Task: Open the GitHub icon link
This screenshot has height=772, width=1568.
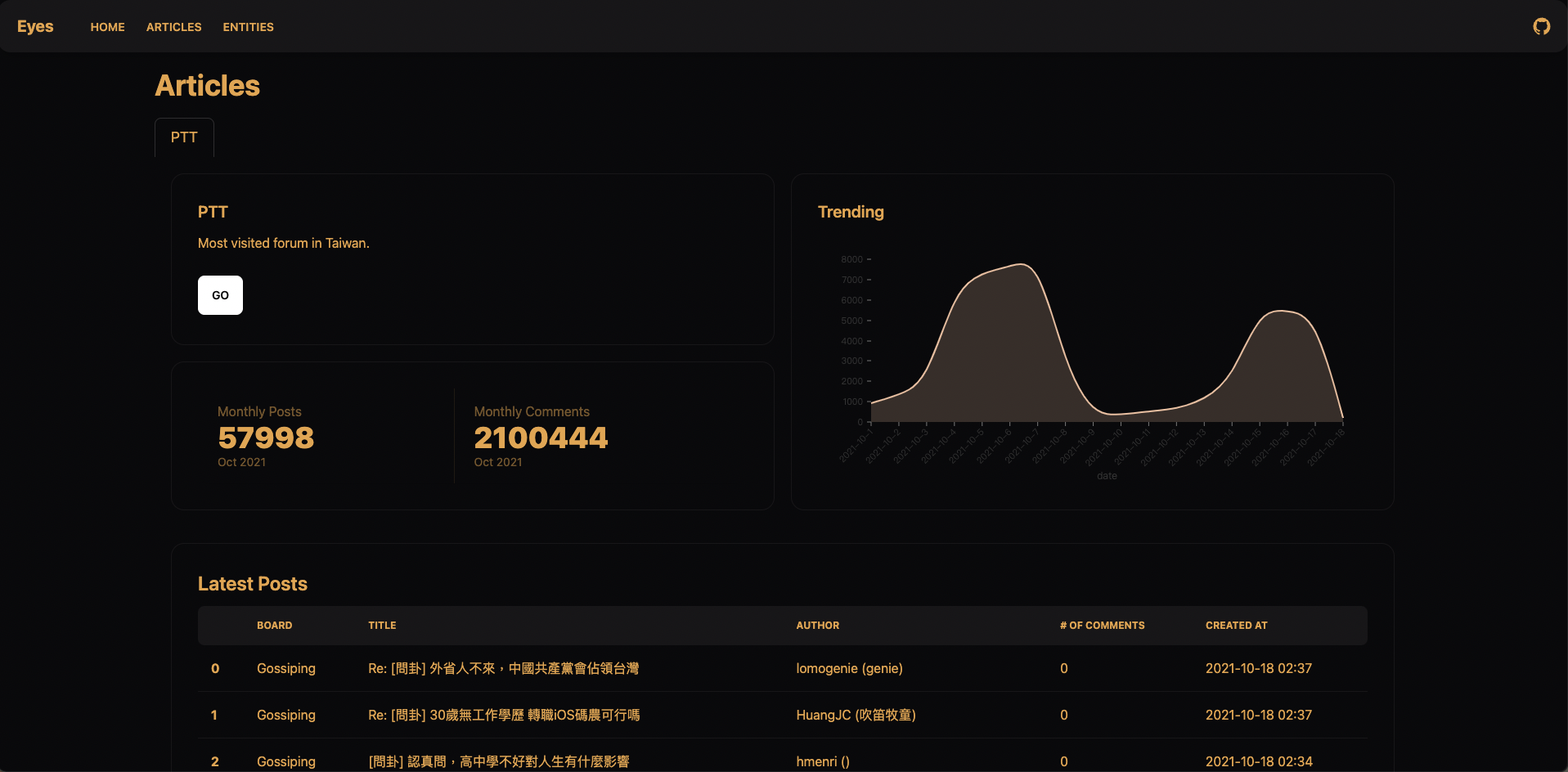Action: coord(1541,26)
